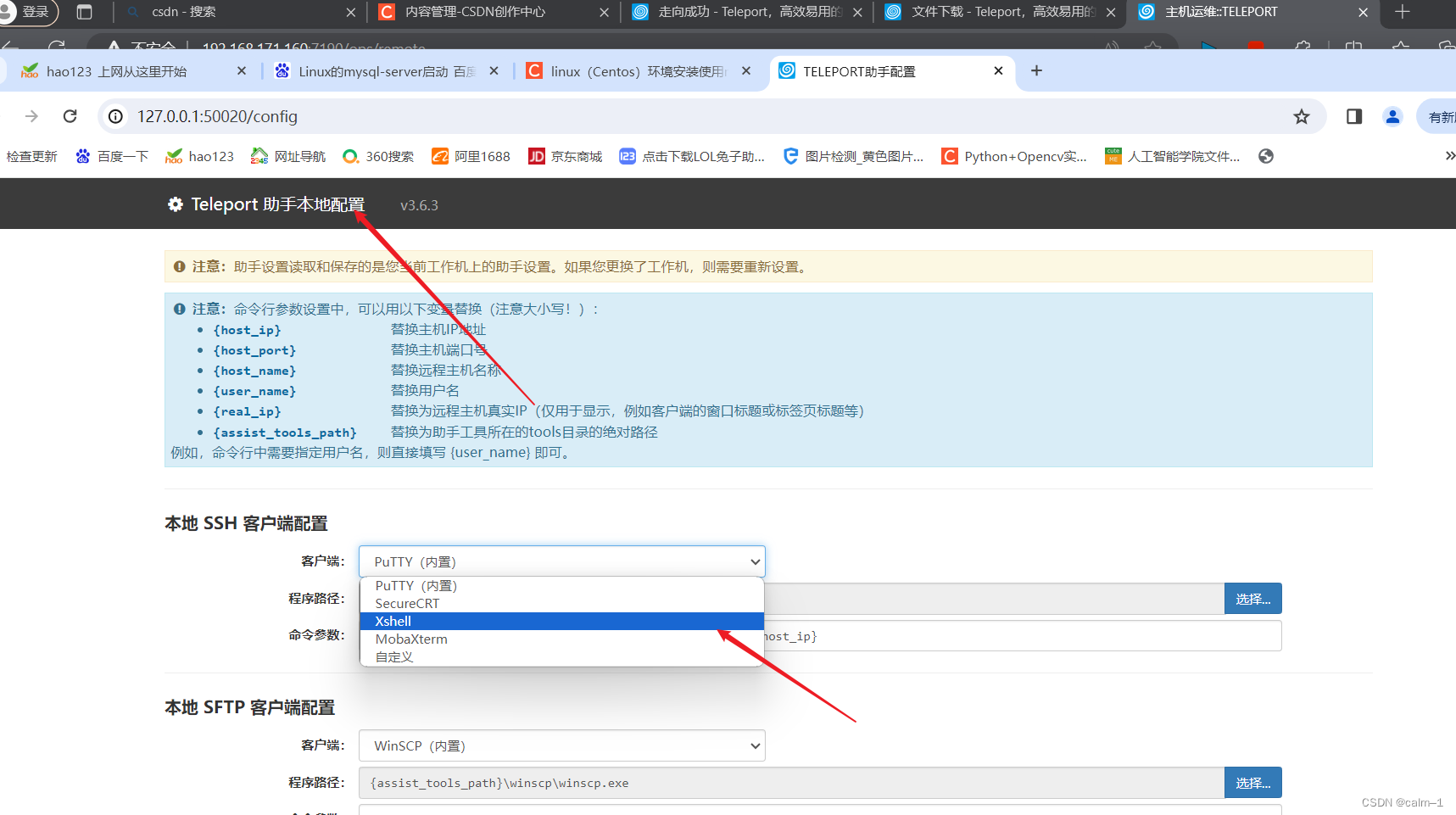Click the address bar URL 127.0.0.1:50020/config
1456x815 pixels.
[217, 116]
